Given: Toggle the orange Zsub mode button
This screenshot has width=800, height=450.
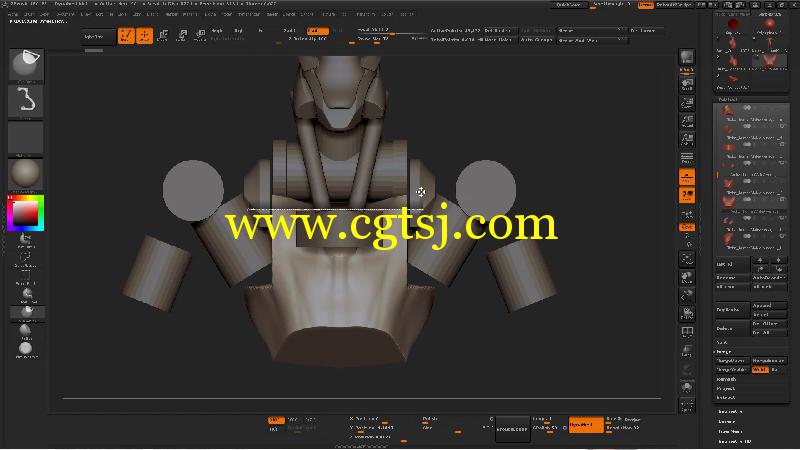Looking at the screenshot, I should tap(317, 31).
